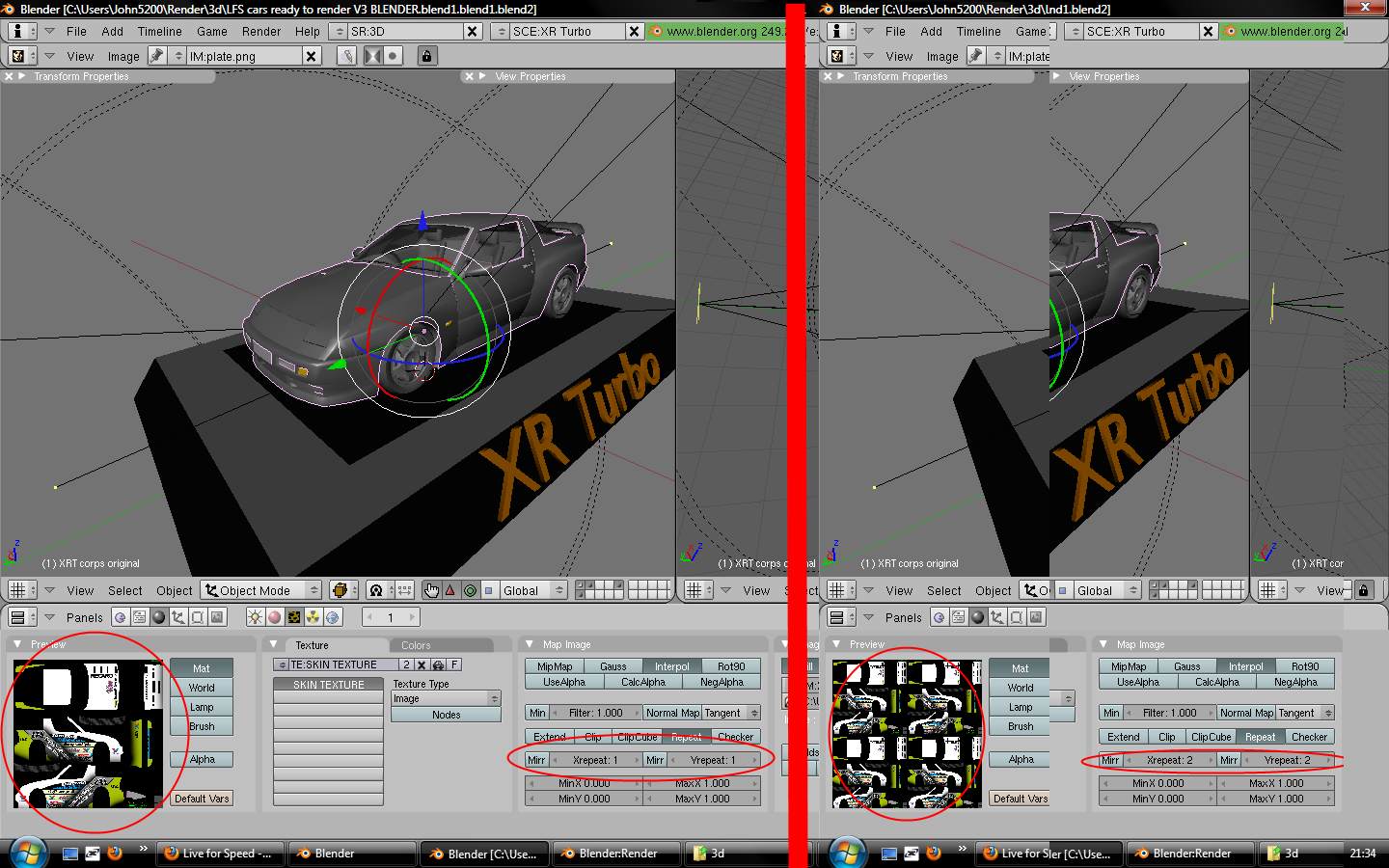Click Object context icon in left window's Panels bar

tap(178, 617)
